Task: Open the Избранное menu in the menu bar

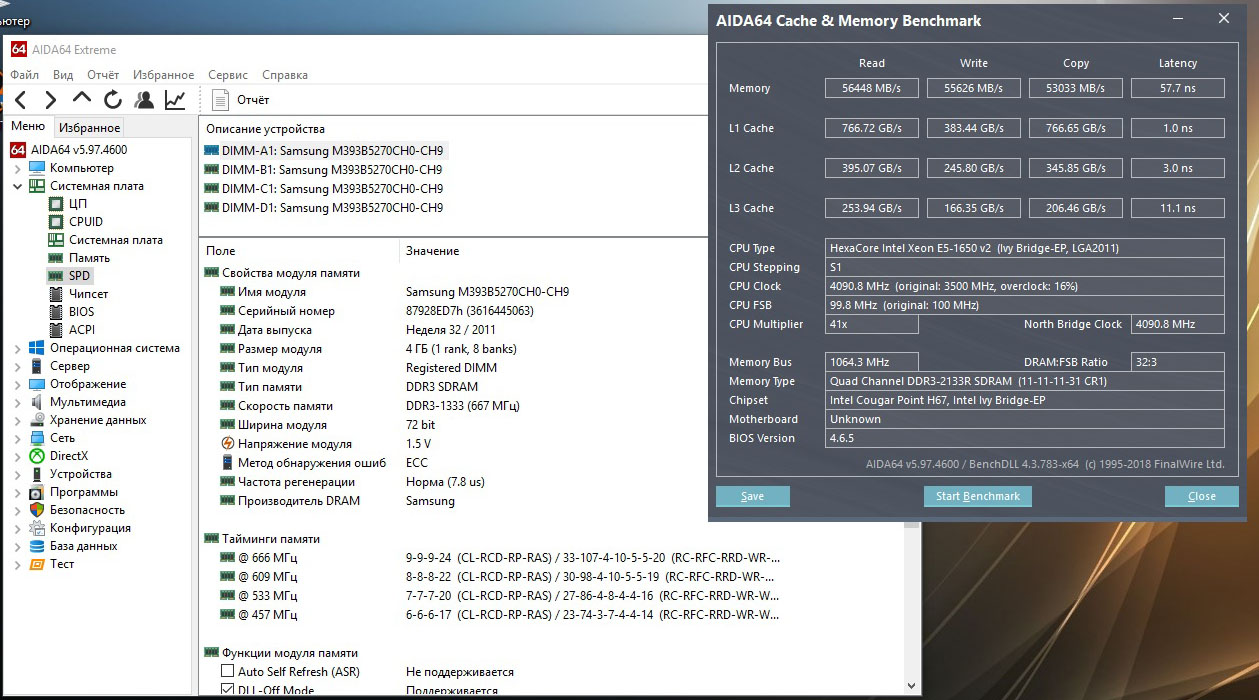Action: 163,75
